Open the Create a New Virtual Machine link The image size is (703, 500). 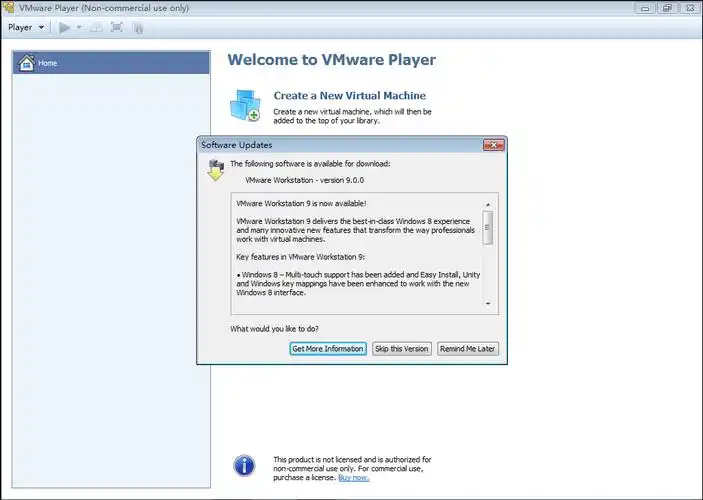[x=343, y=96]
